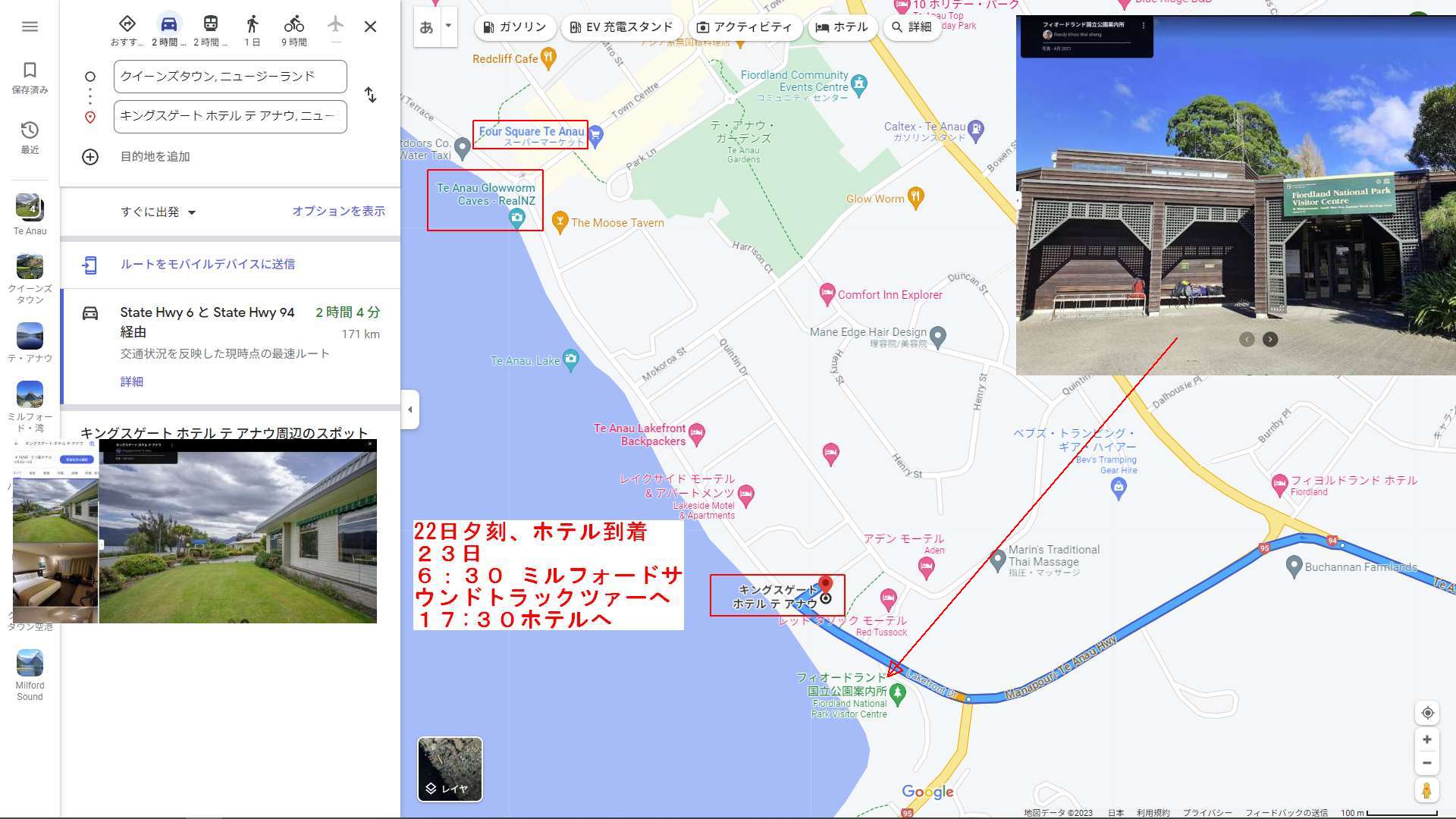This screenshot has height=819, width=1456.
Task: Go to next photo in visitor centre viewer
Action: point(1270,340)
